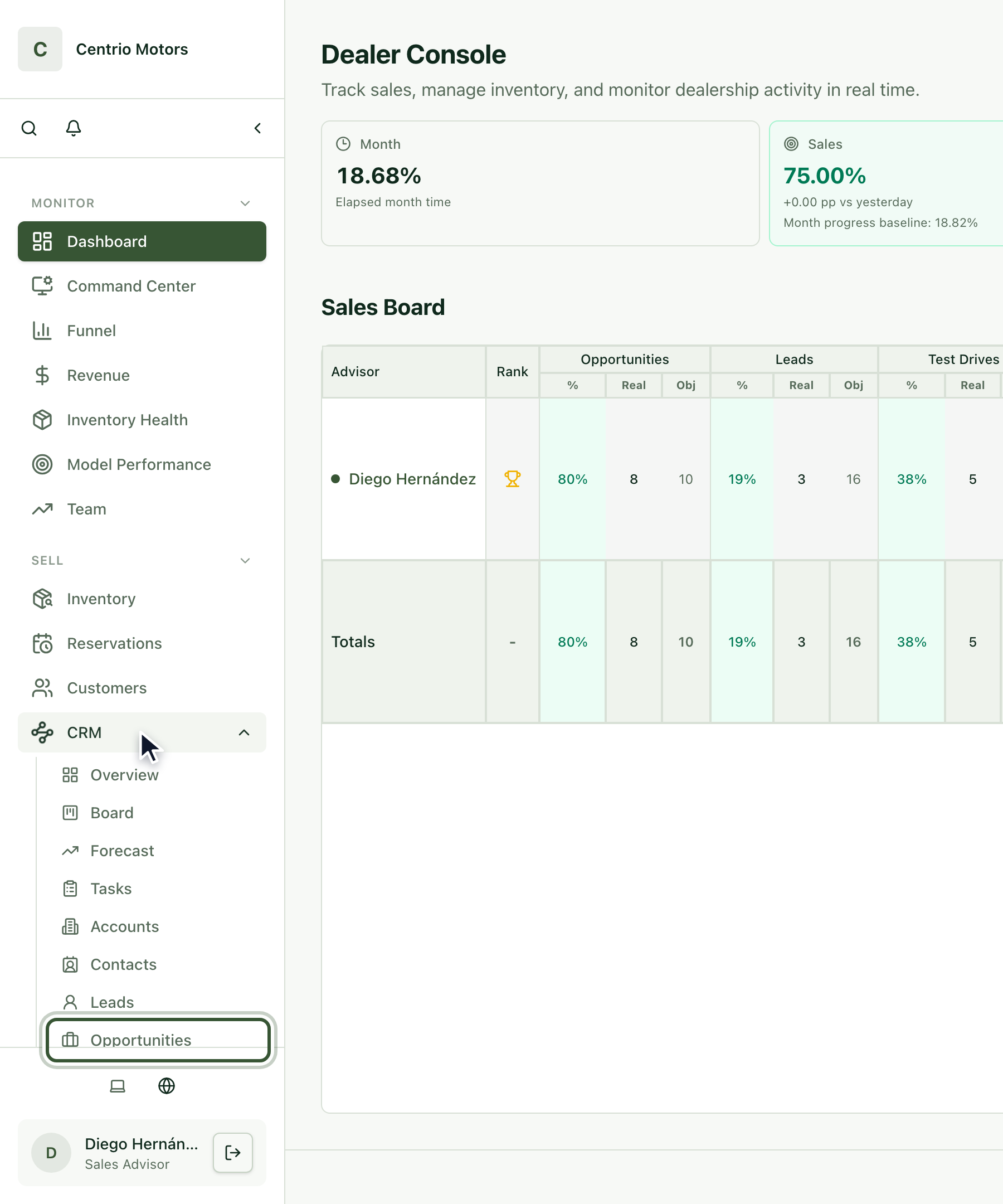The image size is (1003, 1204).
Task: Click the Rank column header
Action: 513,372
